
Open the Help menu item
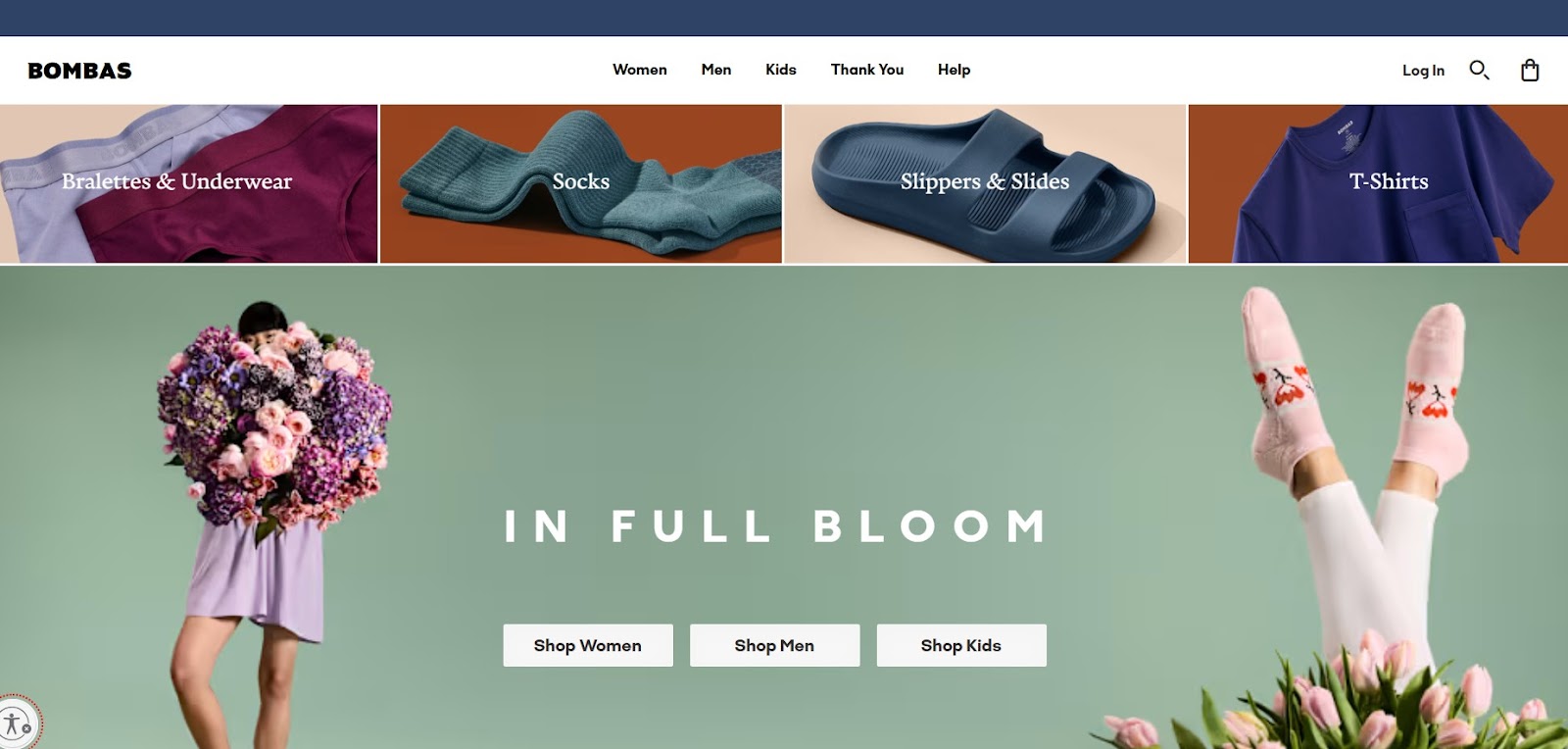click(x=954, y=70)
